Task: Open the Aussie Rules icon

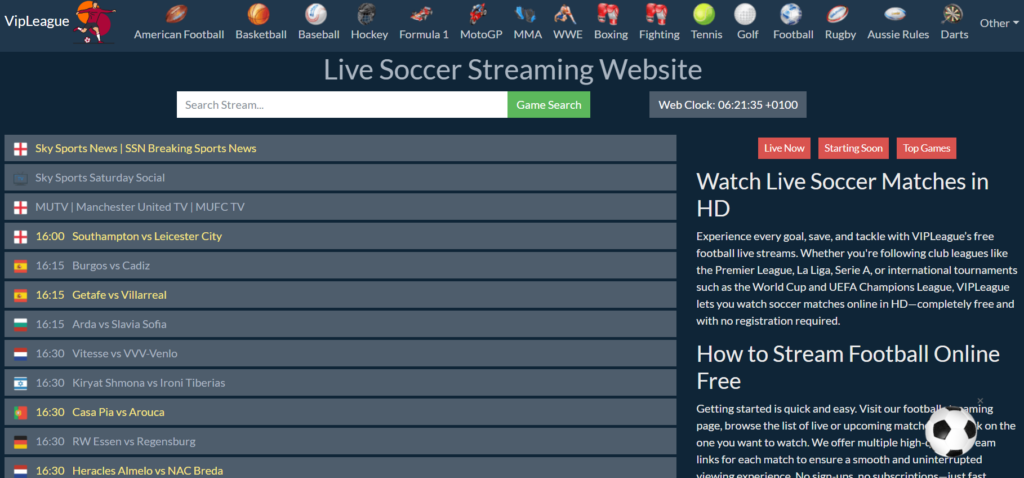Action: (x=895, y=14)
